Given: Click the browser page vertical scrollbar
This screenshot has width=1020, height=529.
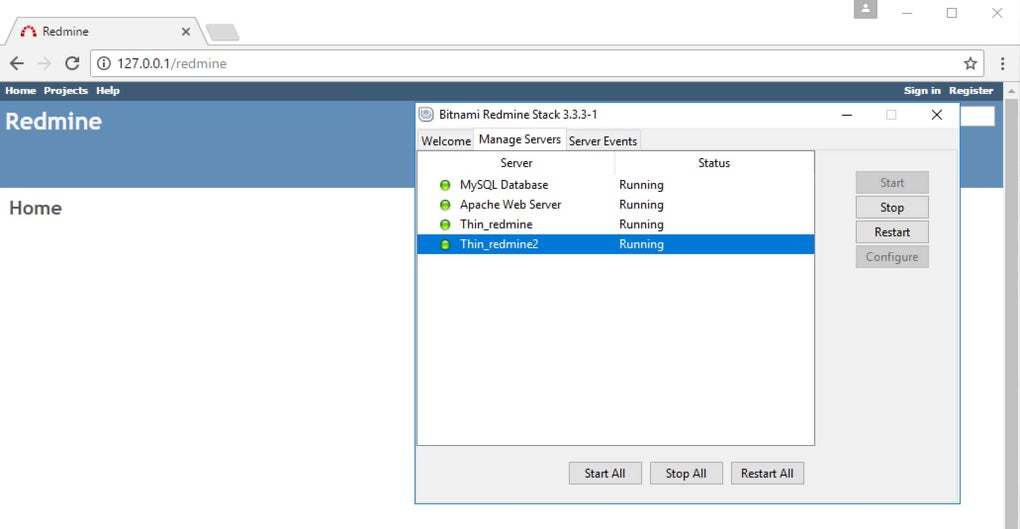Looking at the screenshot, I should (1011, 312).
